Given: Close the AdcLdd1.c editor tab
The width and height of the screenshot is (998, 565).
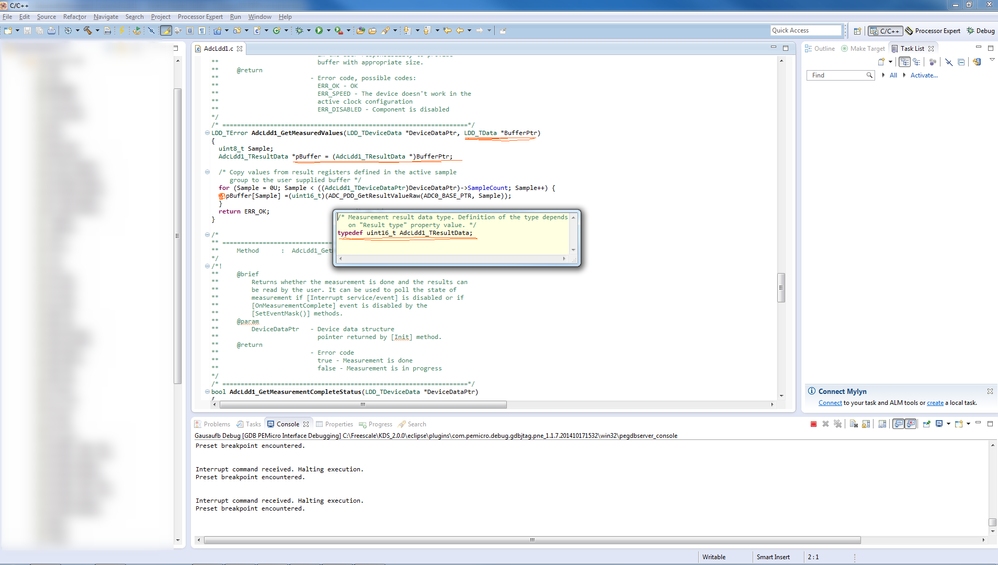Looking at the screenshot, I should 240,48.
